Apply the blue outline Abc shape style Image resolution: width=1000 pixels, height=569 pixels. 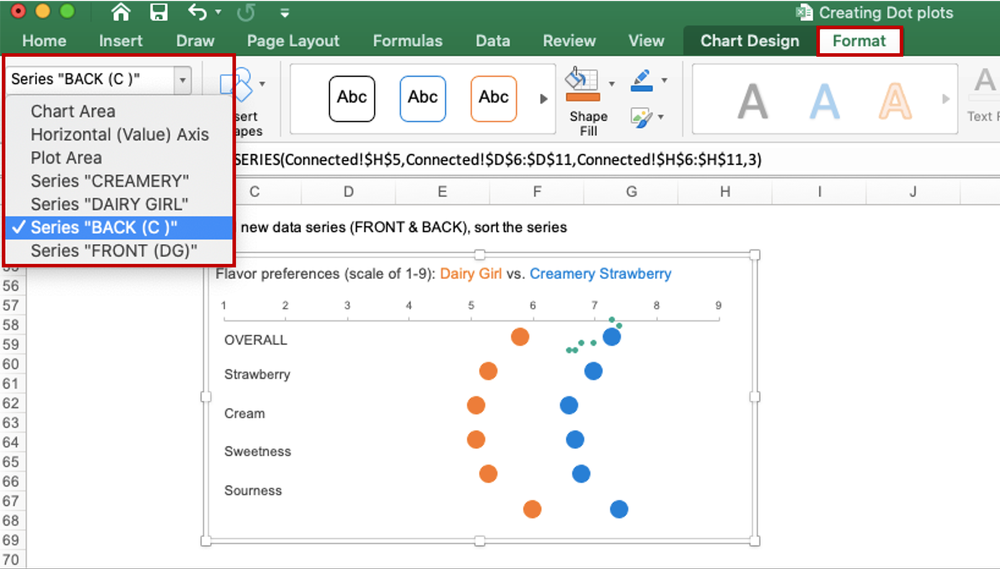point(423,98)
